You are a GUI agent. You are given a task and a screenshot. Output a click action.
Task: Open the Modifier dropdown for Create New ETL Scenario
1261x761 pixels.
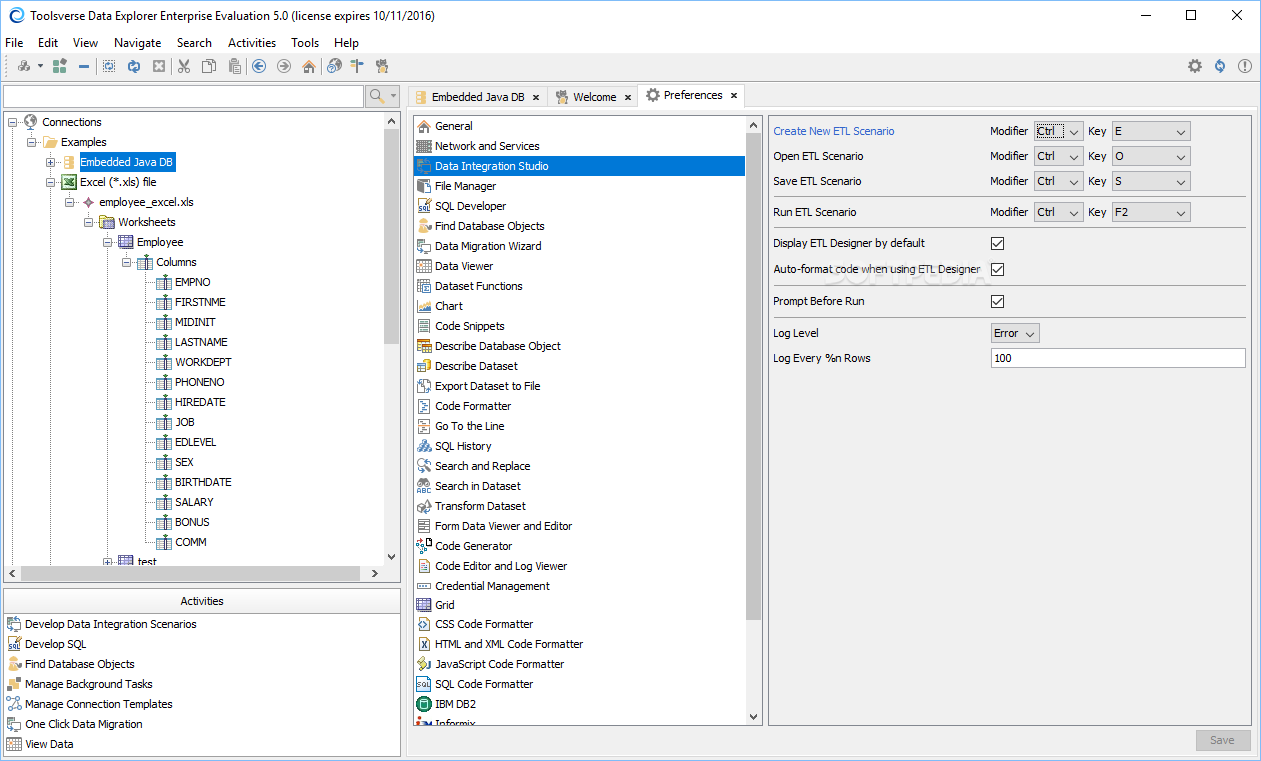pos(1058,131)
